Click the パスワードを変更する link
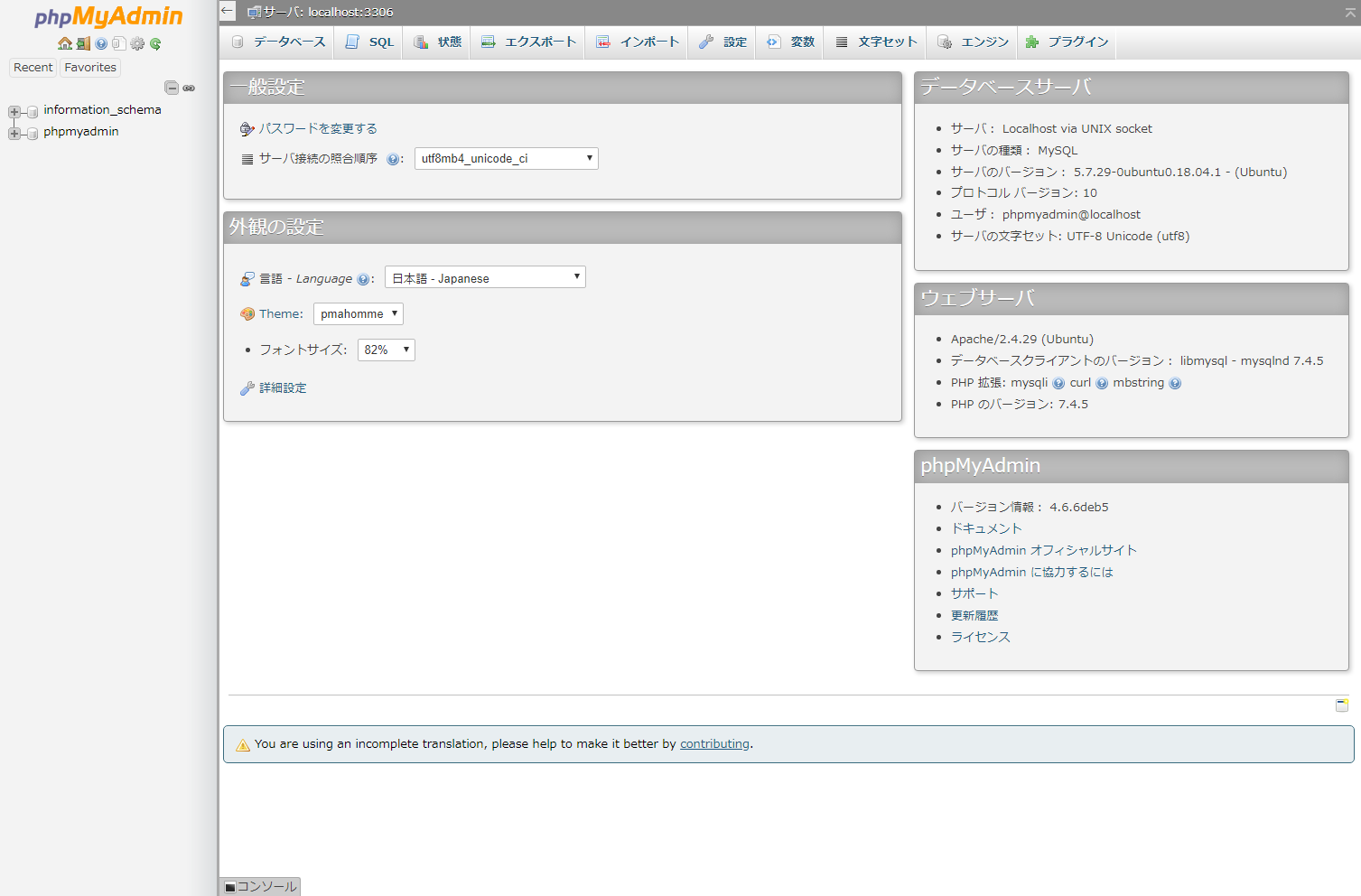This screenshot has width=1361, height=896. tap(318, 128)
